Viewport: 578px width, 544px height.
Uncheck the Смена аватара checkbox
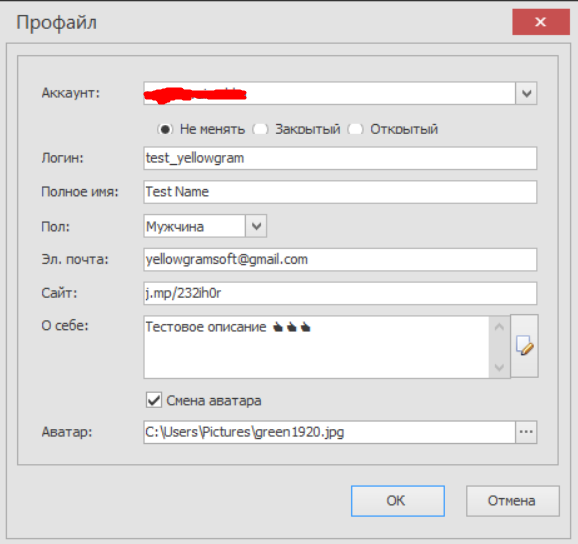(x=154, y=400)
